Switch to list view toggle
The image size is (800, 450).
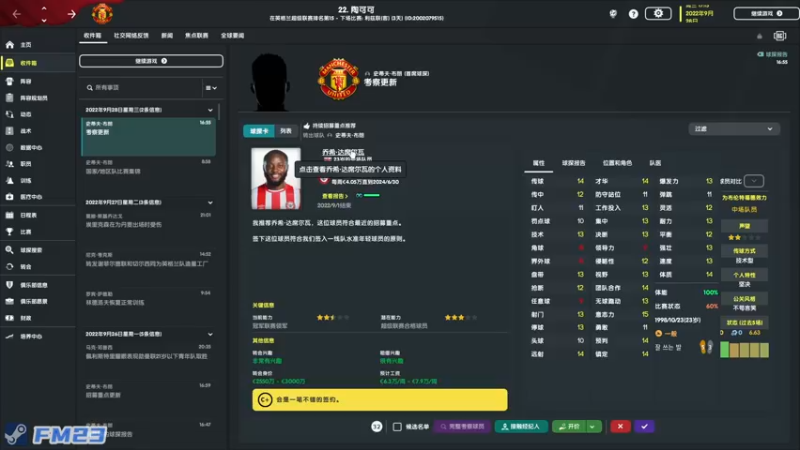[286, 131]
